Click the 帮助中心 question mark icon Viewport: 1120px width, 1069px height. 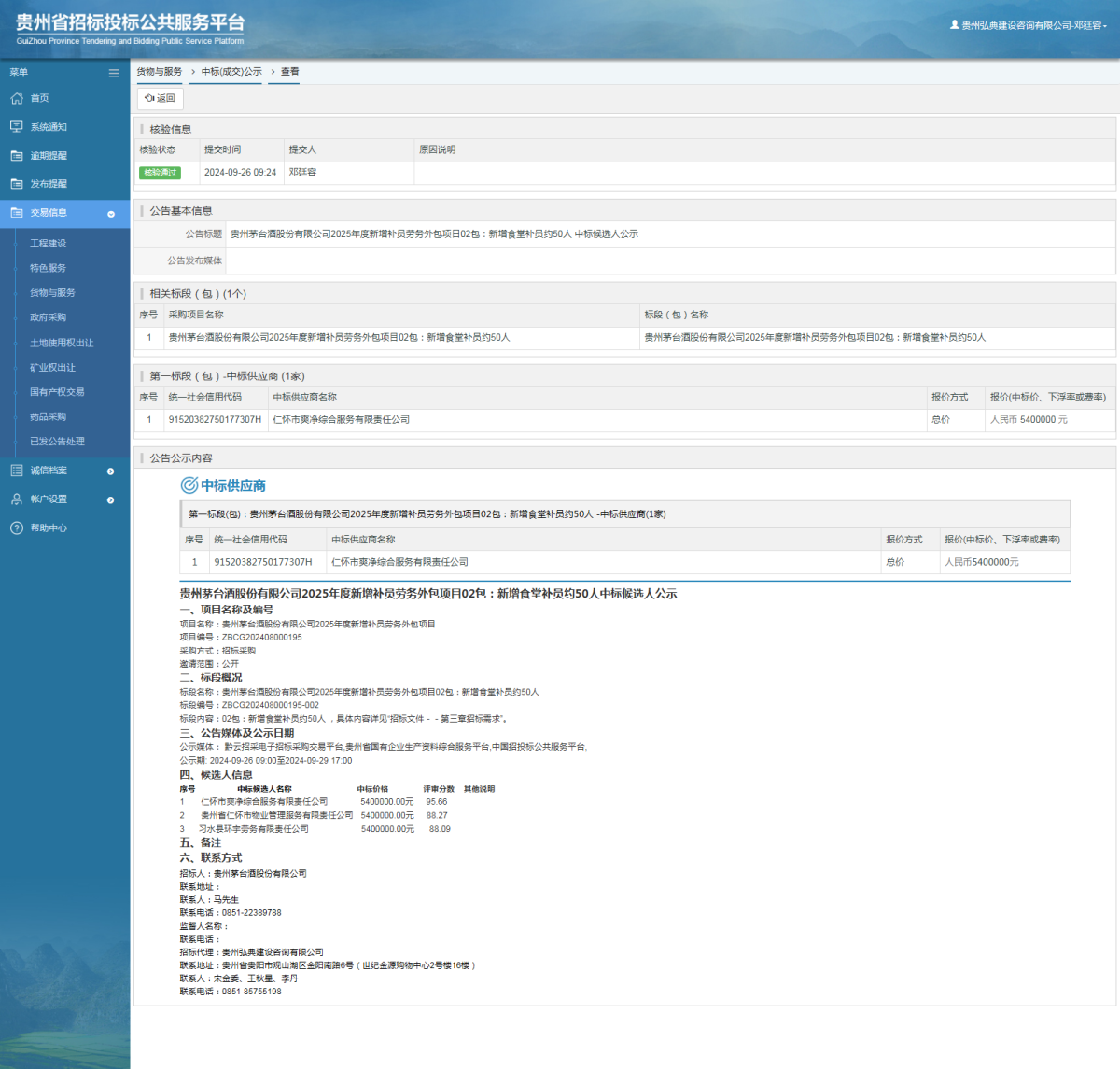click(x=17, y=528)
